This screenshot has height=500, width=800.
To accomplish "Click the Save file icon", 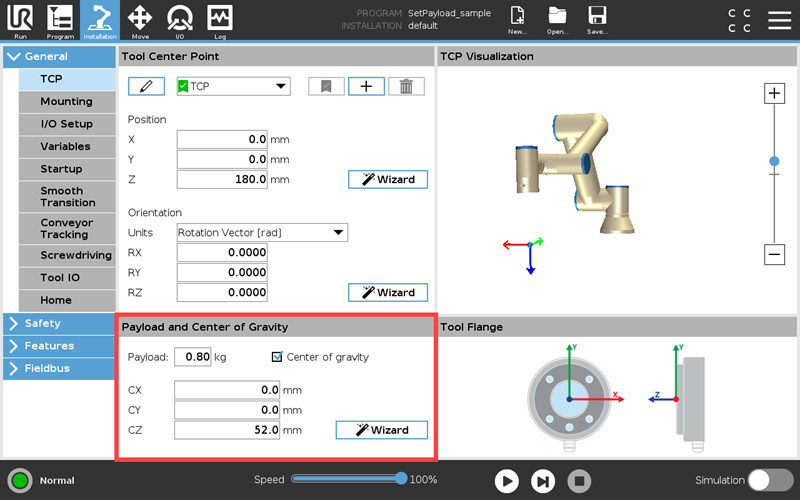I will 597,20.
